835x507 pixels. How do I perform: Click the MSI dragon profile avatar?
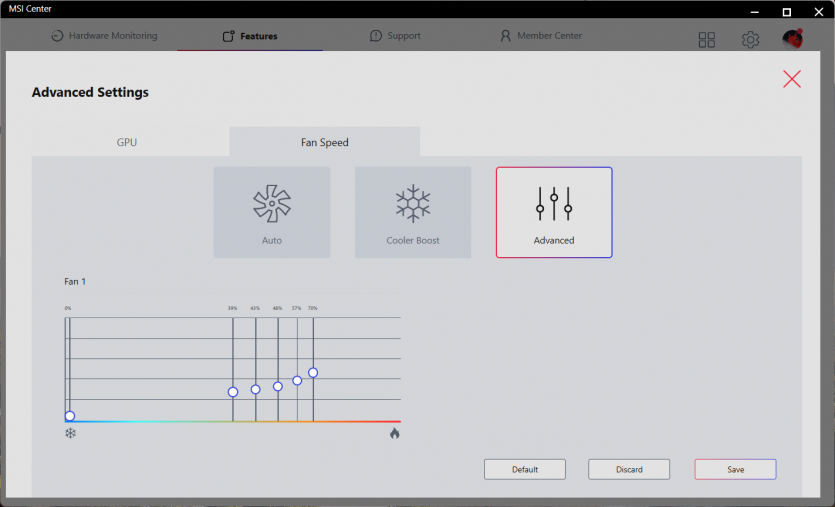click(793, 39)
